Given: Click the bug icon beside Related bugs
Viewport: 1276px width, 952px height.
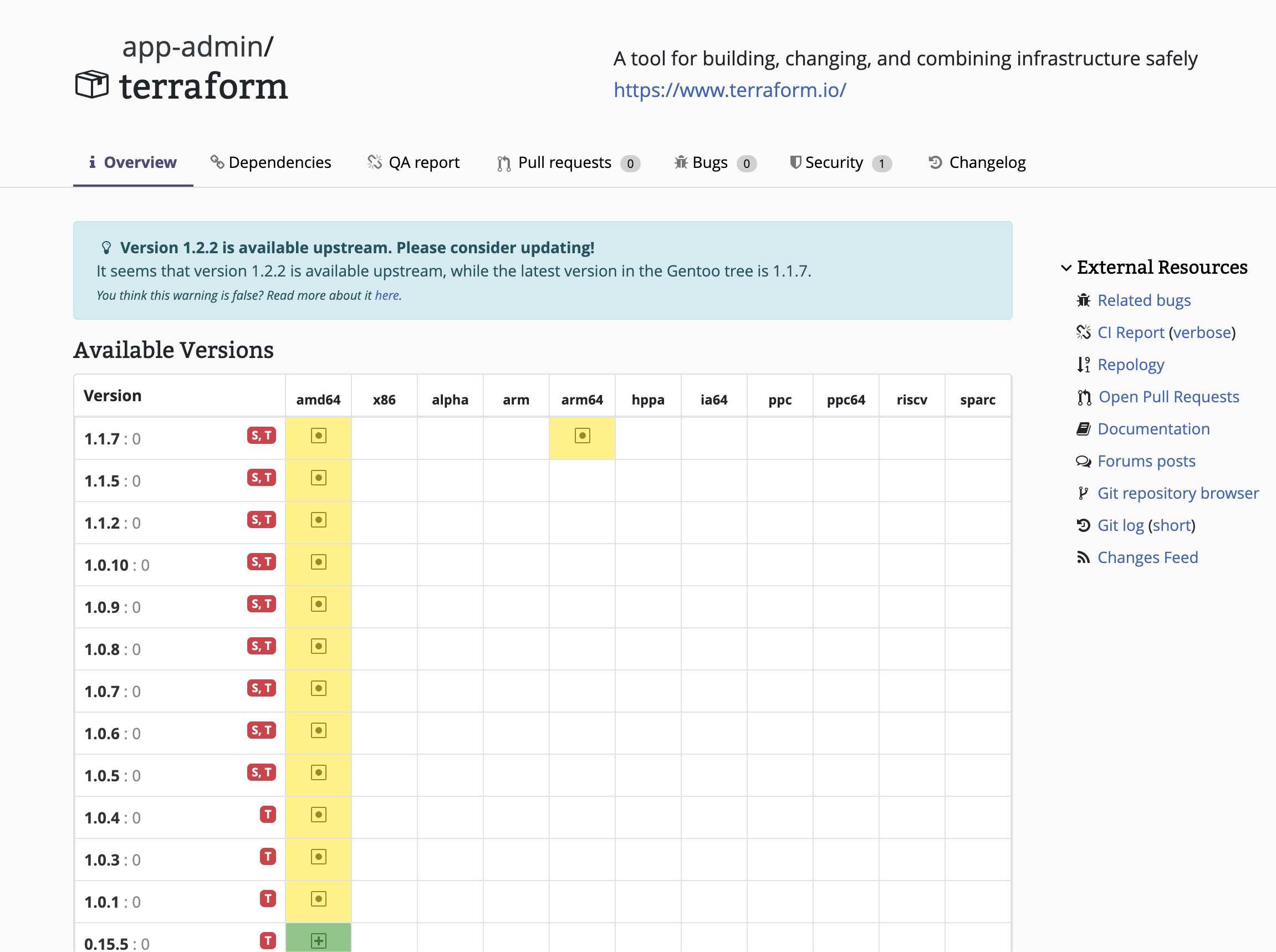Looking at the screenshot, I should [1083, 300].
